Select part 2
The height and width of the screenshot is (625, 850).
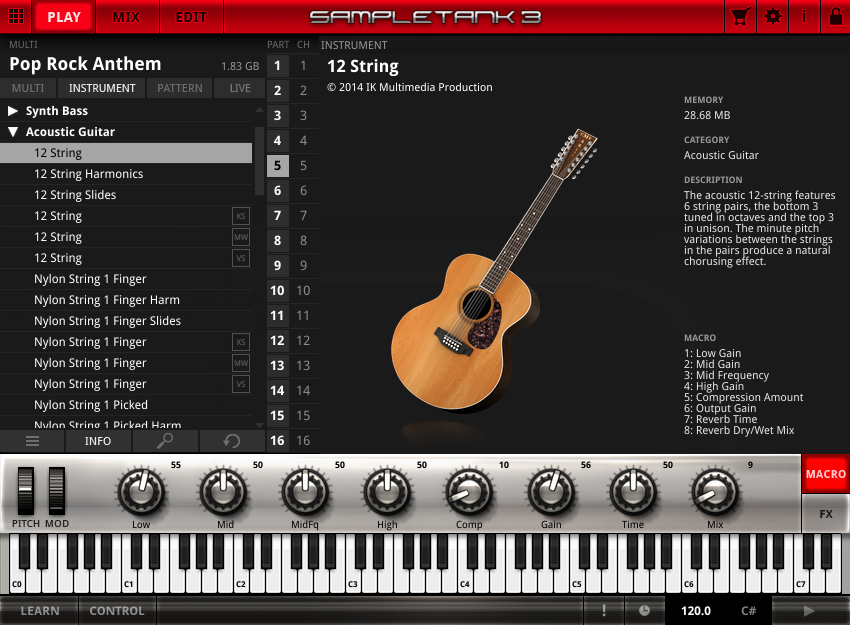pos(277,91)
